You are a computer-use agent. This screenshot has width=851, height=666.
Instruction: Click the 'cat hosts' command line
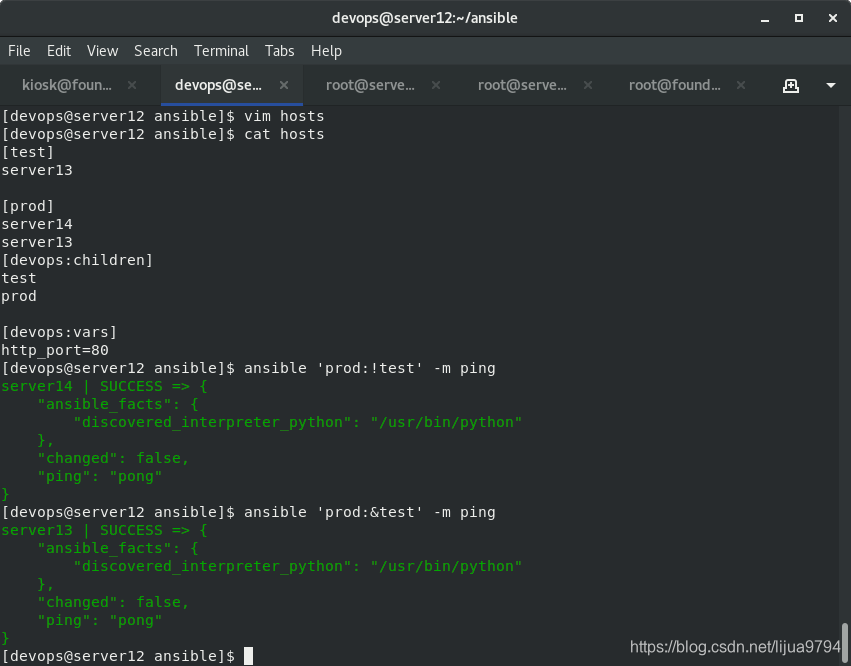[x=163, y=134]
